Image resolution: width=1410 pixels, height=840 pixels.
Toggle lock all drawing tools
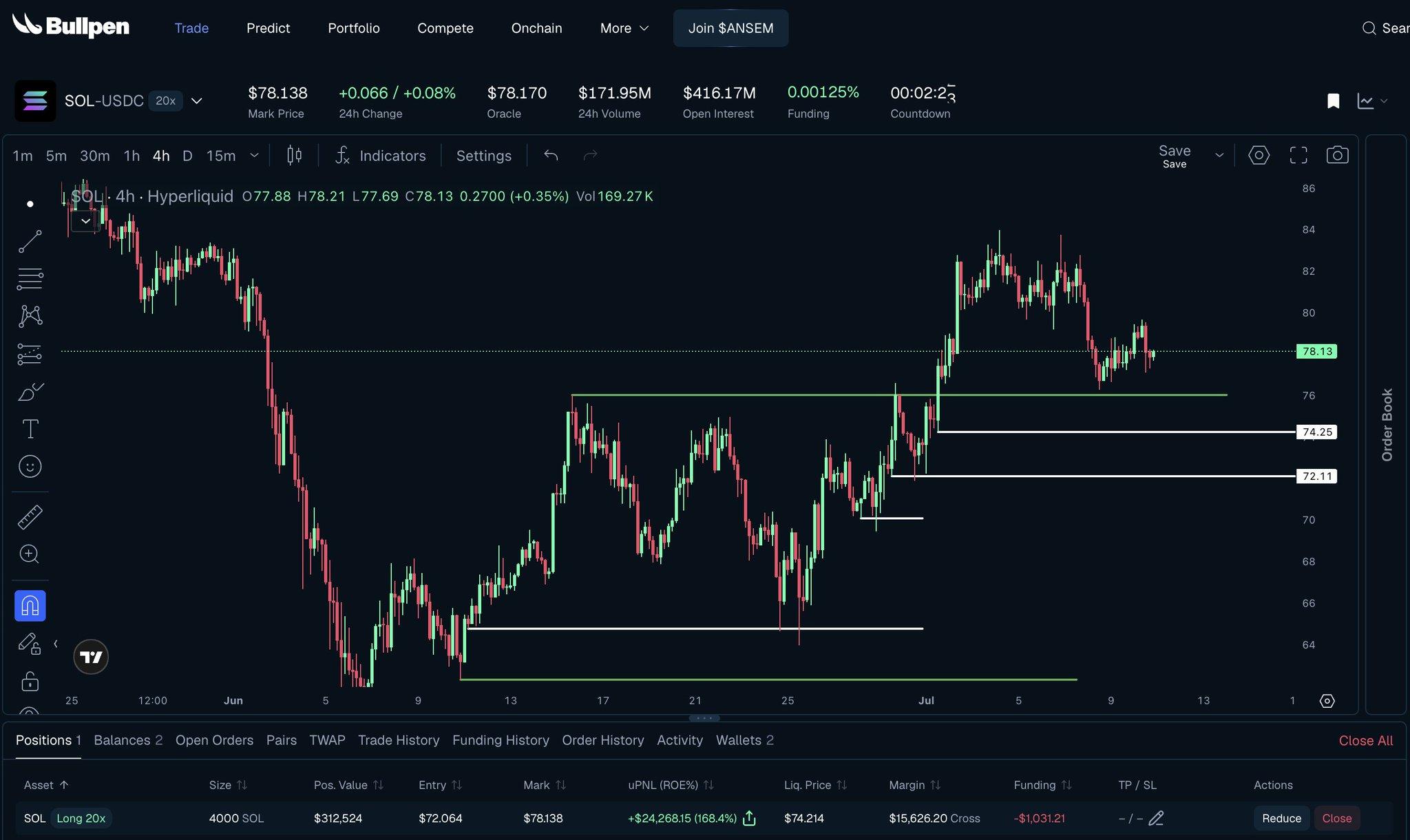click(x=30, y=681)
